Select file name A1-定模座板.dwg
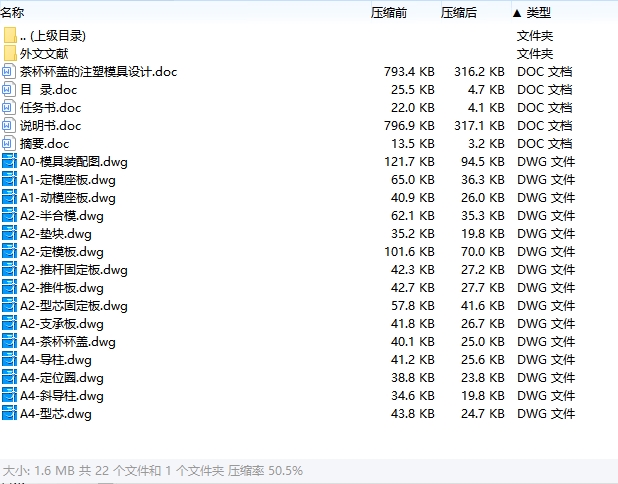 68,180
